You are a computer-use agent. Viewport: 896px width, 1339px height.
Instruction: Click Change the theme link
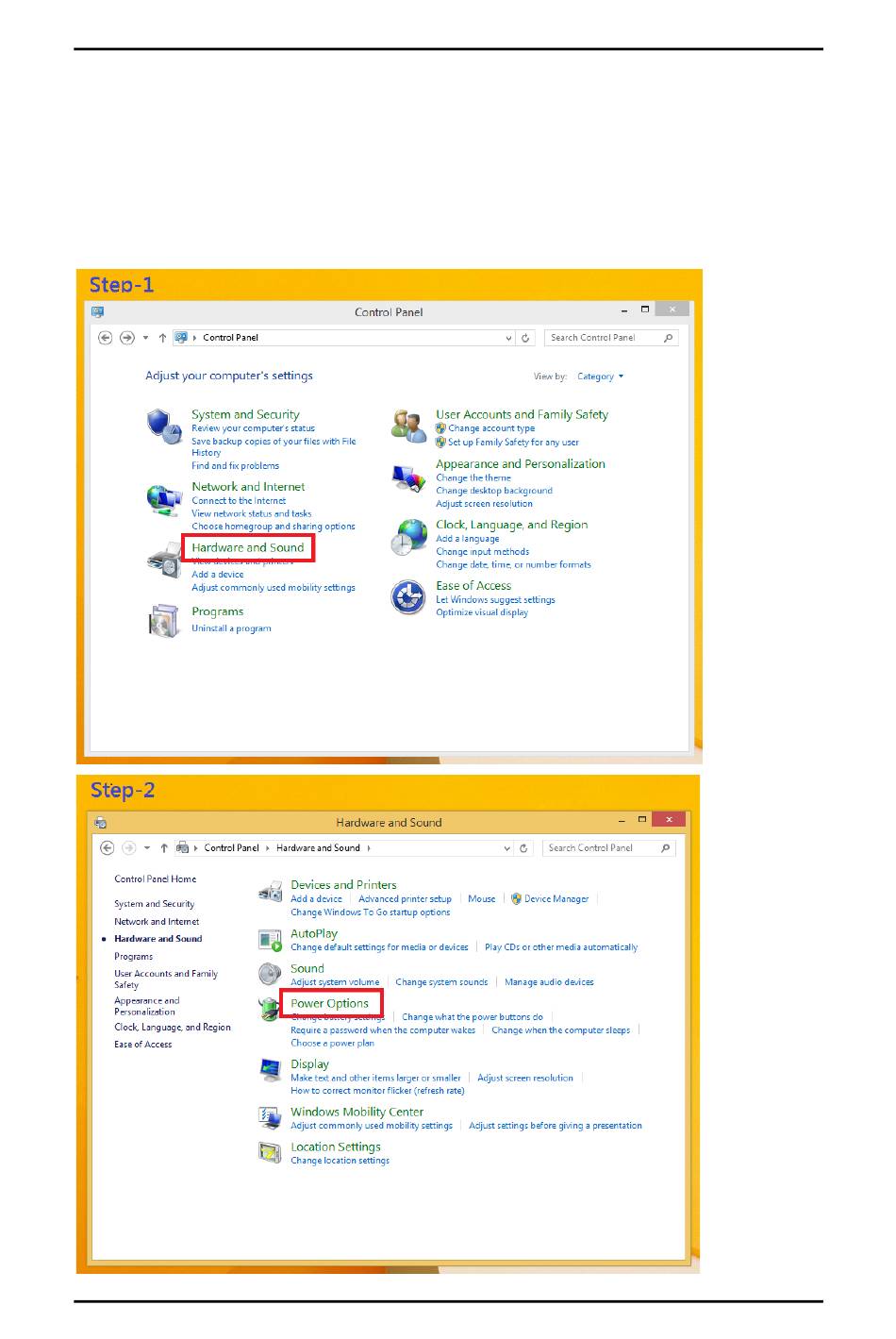tap(473, 478)
